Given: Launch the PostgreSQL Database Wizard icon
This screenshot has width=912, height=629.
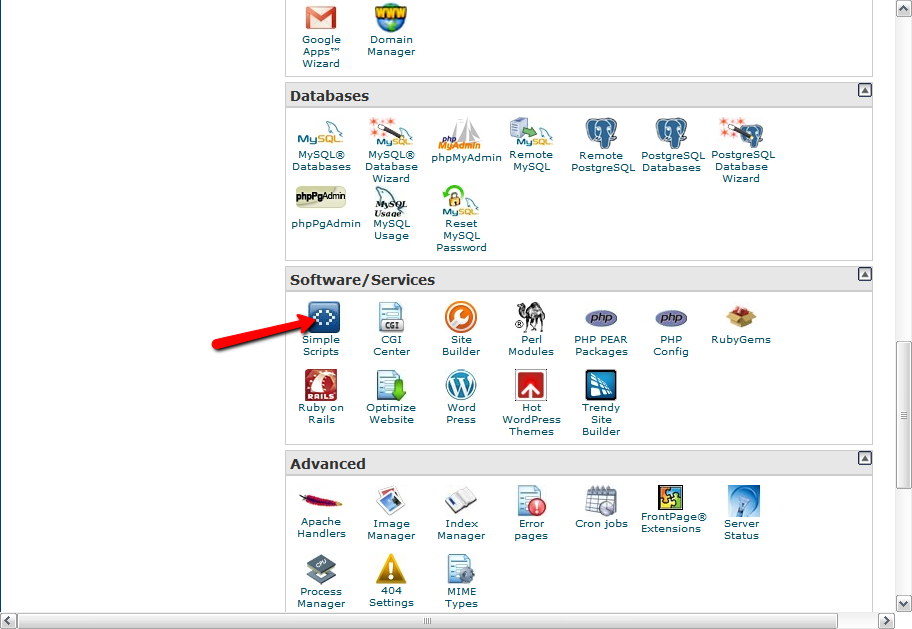Looking at the screenshot, I should (x=740, y=132).
